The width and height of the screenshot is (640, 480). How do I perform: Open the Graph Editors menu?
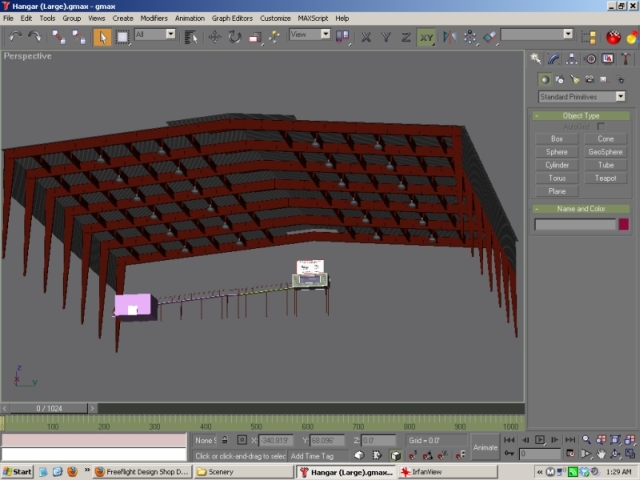click(x=232, y=18)
